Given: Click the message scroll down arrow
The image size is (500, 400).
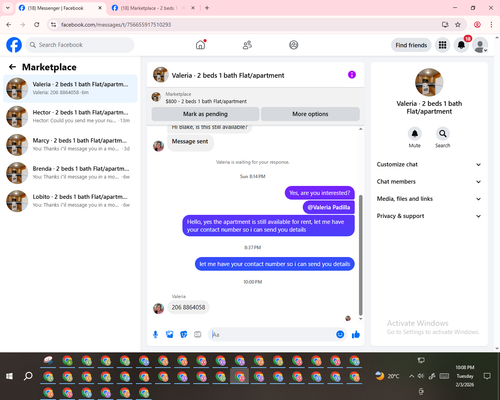Looking at the screenshot, I should click(x=360, y=319).
